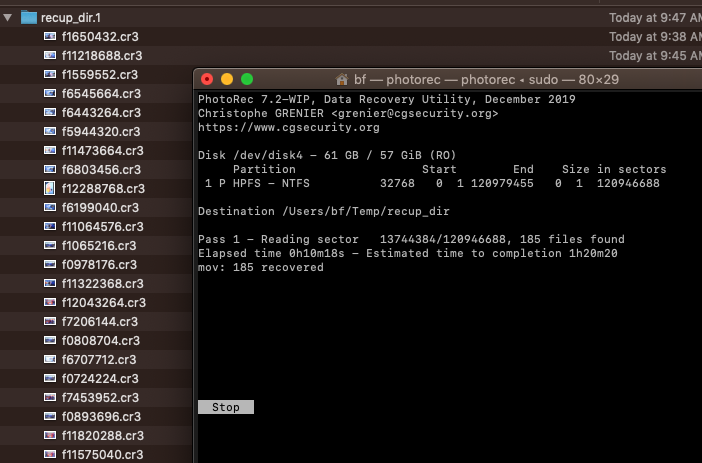Stop the PhotoRec recovery
Screen dimensions: 702x463
pyautogui.click(x=226, y=407)
